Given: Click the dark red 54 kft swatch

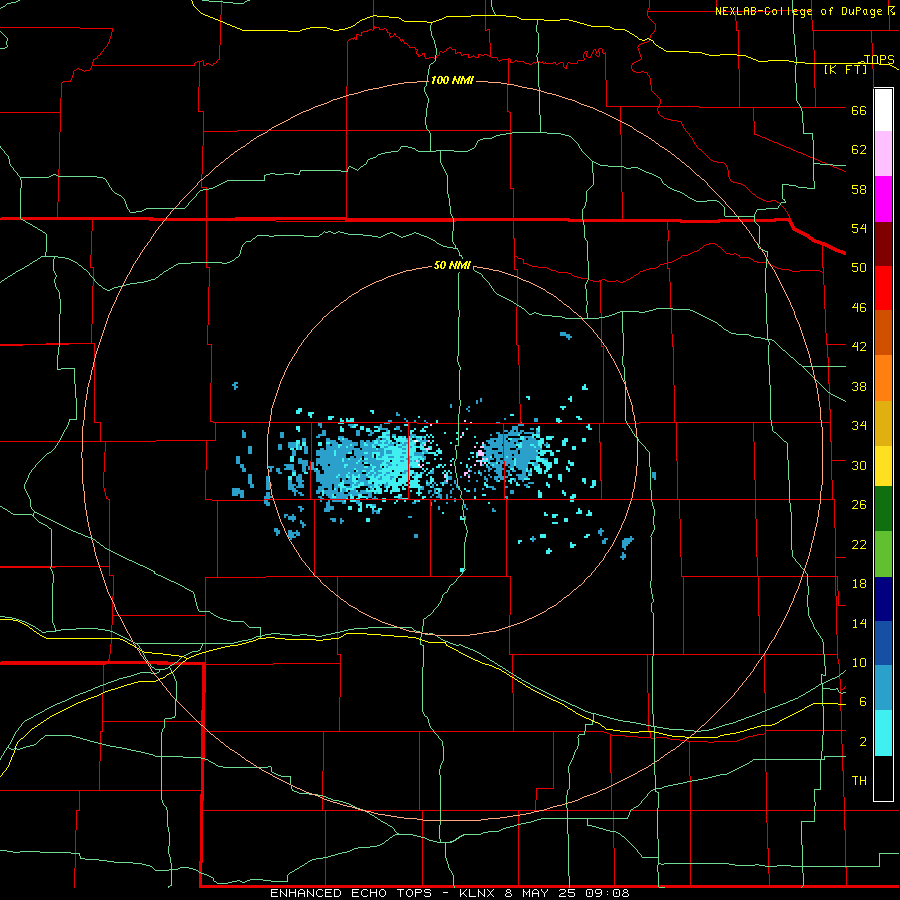Looking at the screenshot, I should point(883,243).
